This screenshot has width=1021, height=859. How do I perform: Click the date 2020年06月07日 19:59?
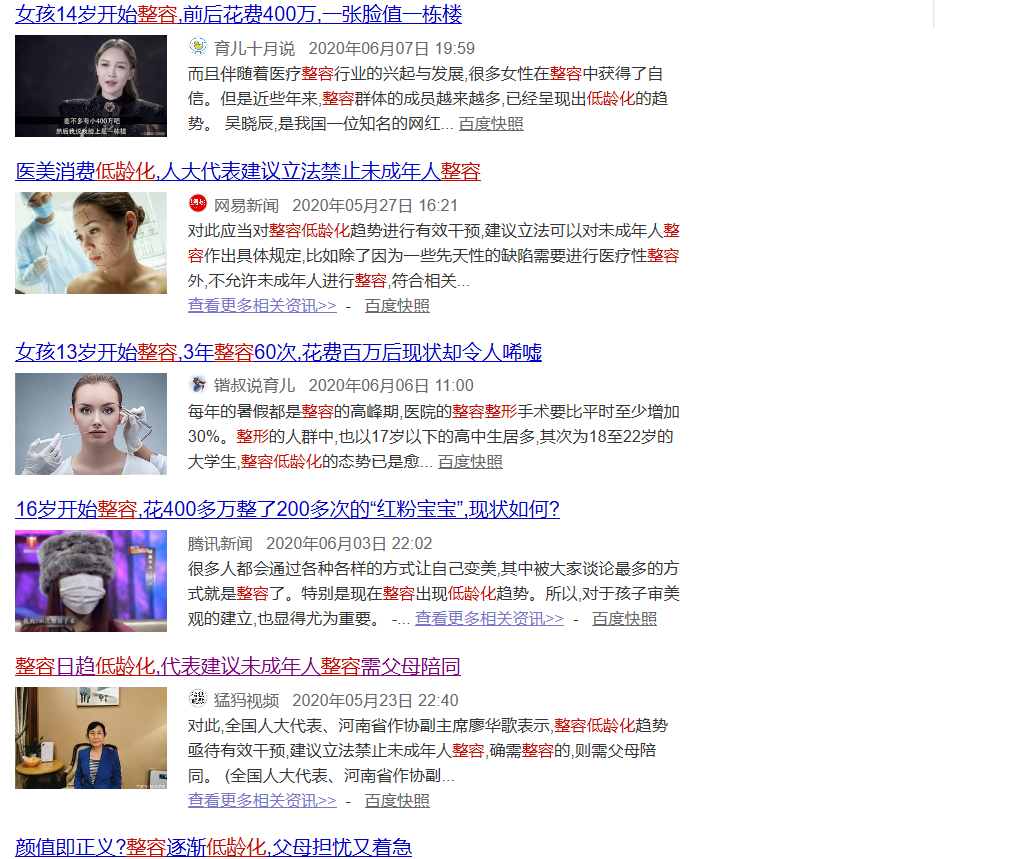(x=391, y=48)
